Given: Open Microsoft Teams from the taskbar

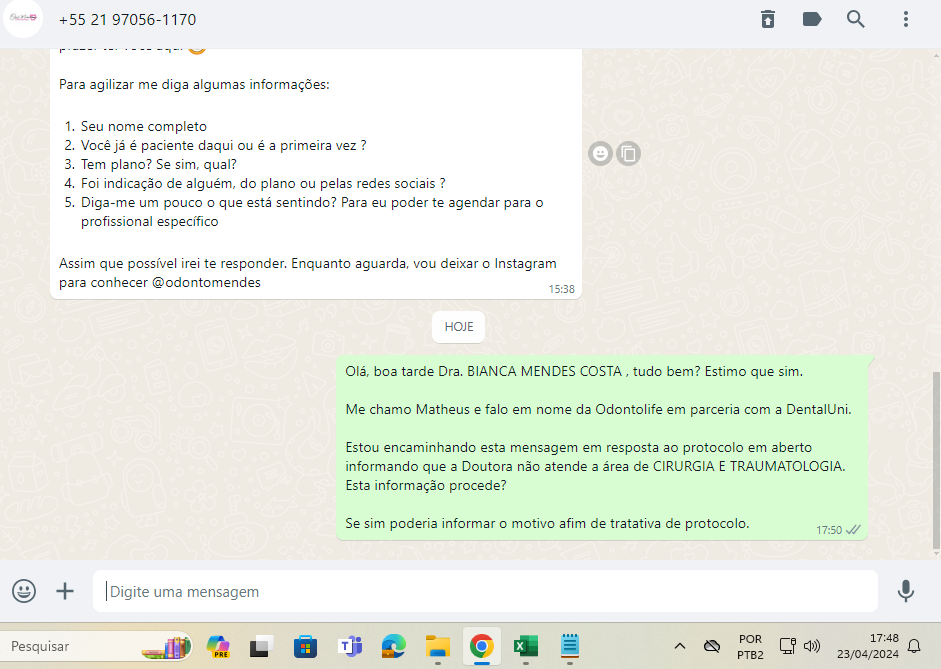Looking at the screenshot, I should (349, 646).
